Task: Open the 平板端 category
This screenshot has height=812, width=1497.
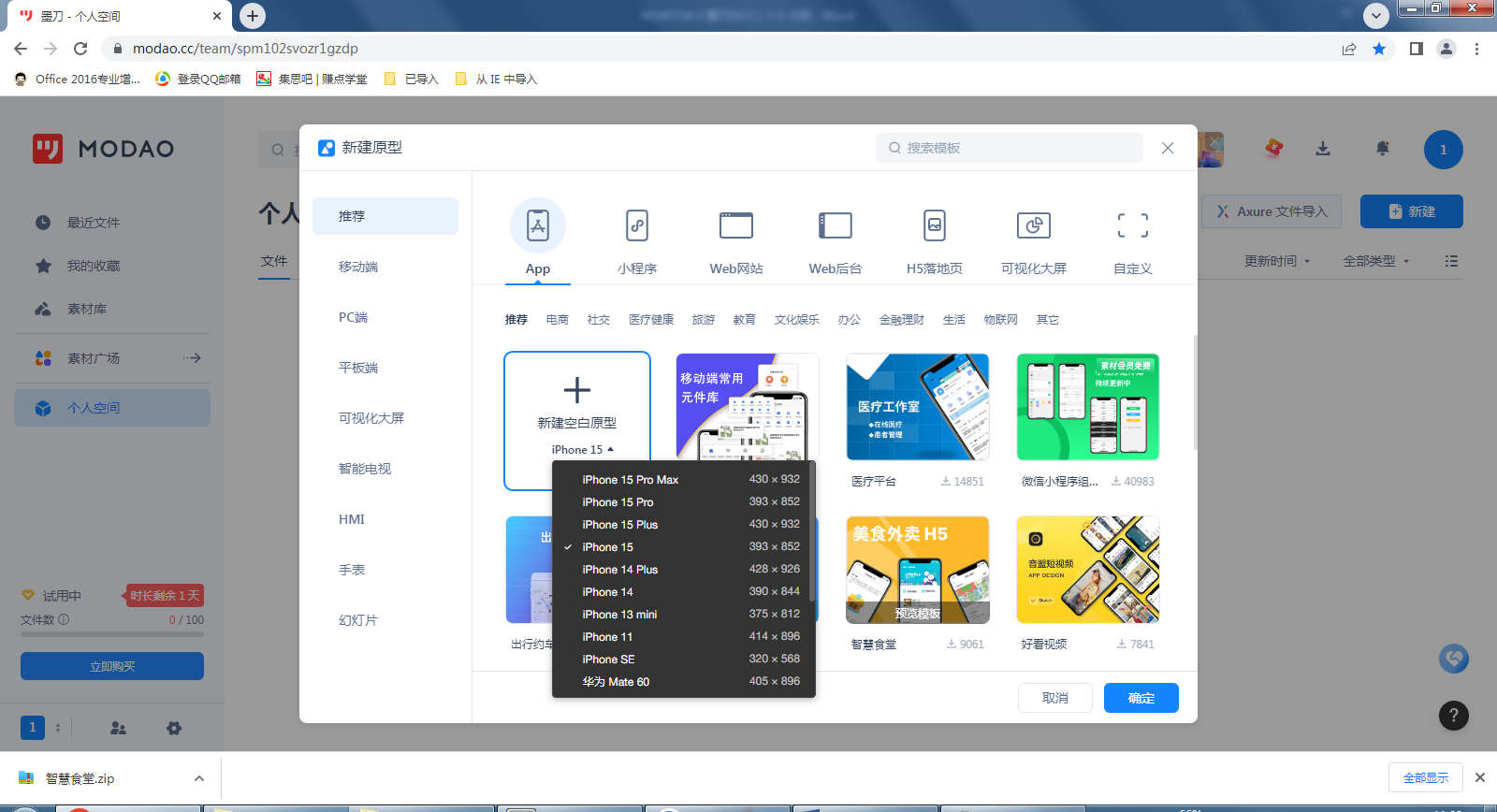Action: tap(385, 368)
